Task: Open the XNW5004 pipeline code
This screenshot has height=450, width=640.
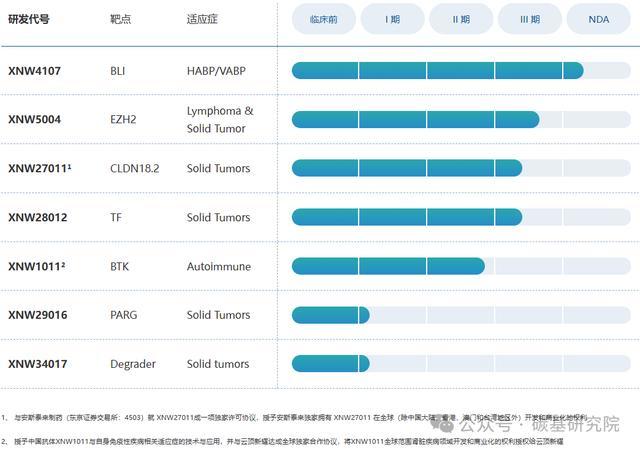Action: point(35,120)
